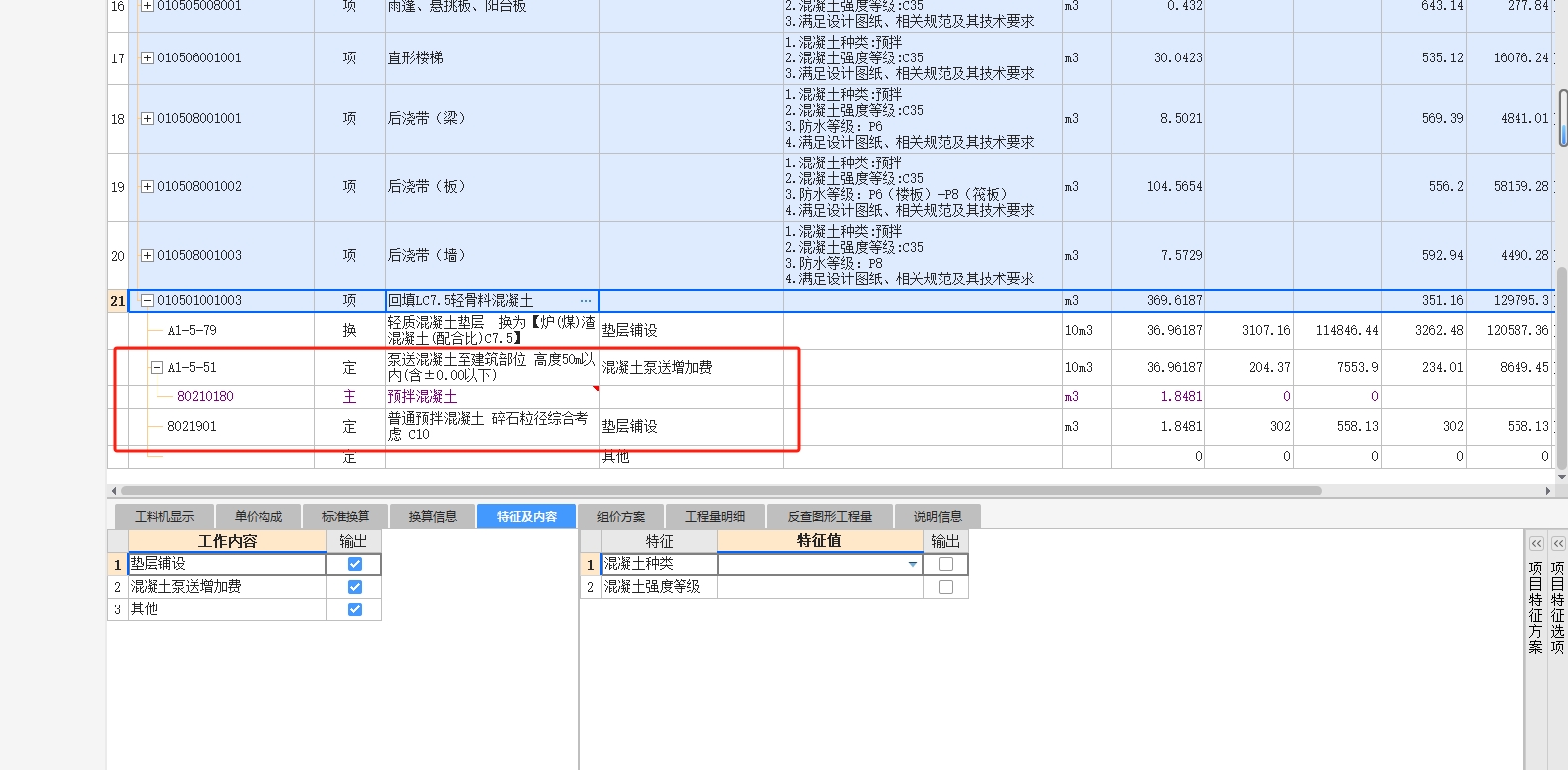Image resolution: width=1568 pixels, height=770 pixels.
Task: Switch to 单价构成 tab
Action: coord(259,516)
